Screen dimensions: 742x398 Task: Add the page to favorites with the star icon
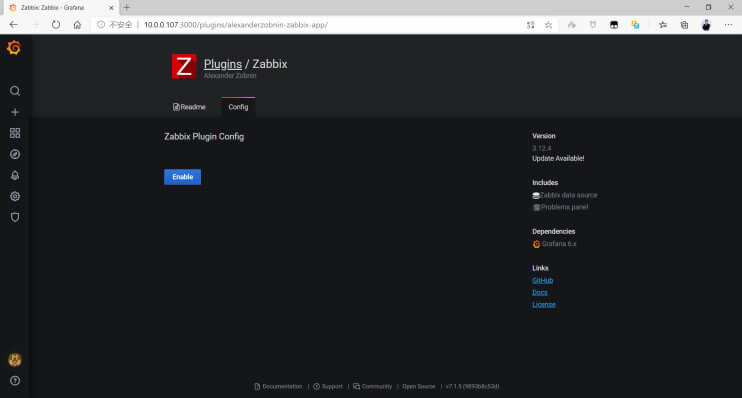pos(548,25)
